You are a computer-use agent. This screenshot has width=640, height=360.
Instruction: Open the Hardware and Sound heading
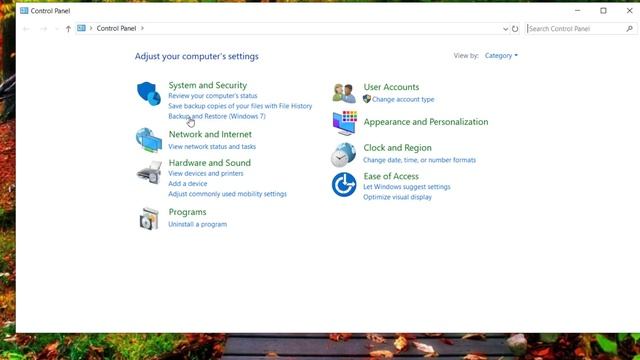point(210,162)
